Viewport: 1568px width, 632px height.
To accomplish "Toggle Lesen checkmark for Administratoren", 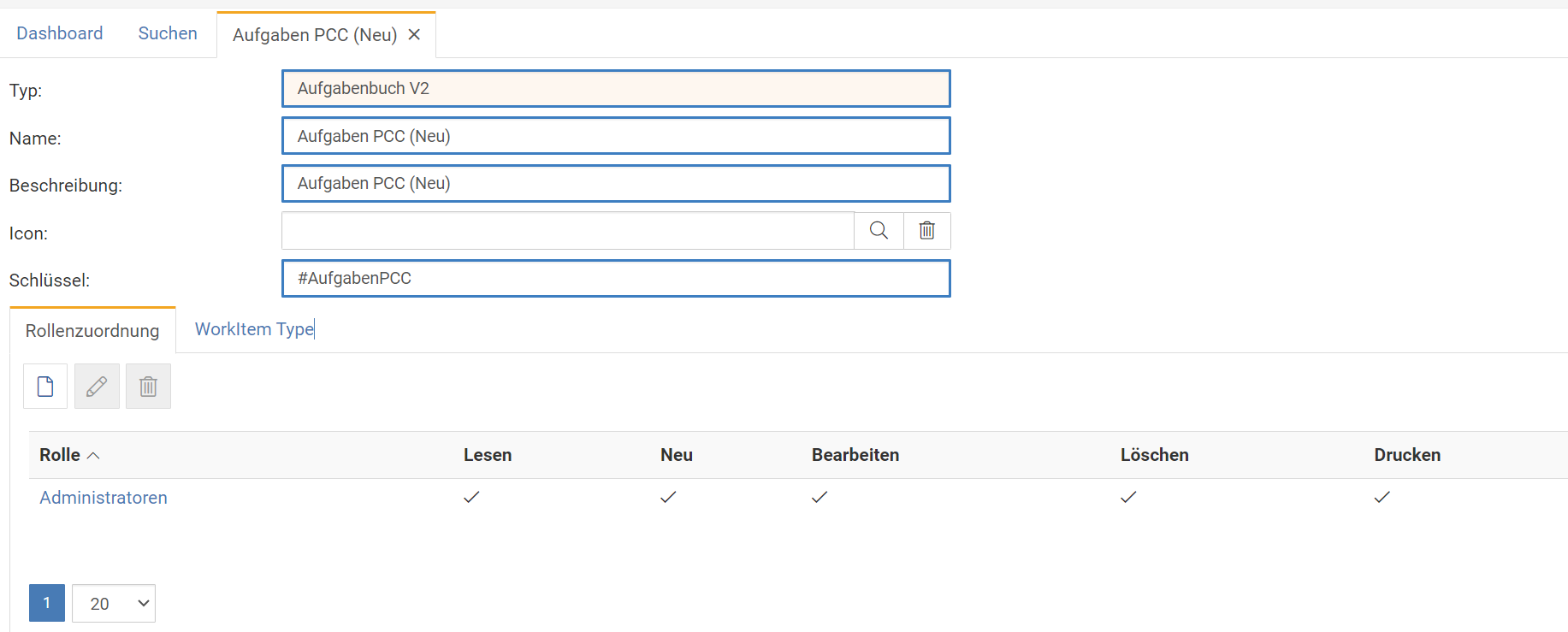I will (x=471, y=497).
